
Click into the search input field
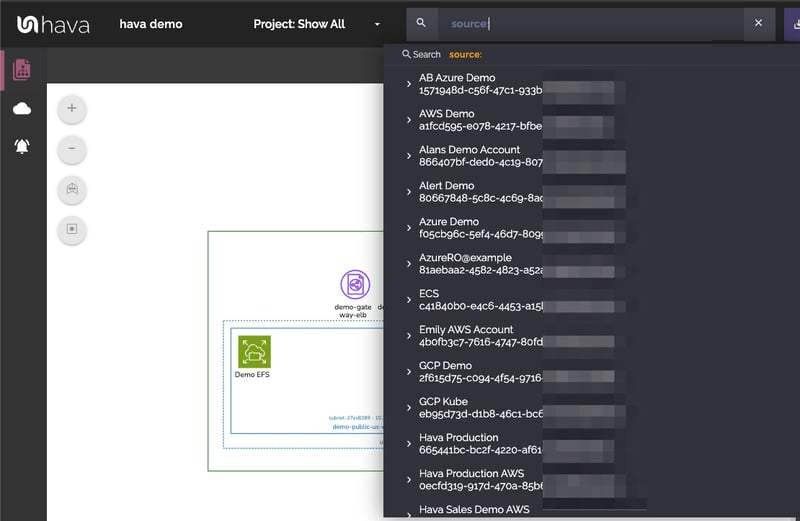pyautogui.click(x=590, y=23)
